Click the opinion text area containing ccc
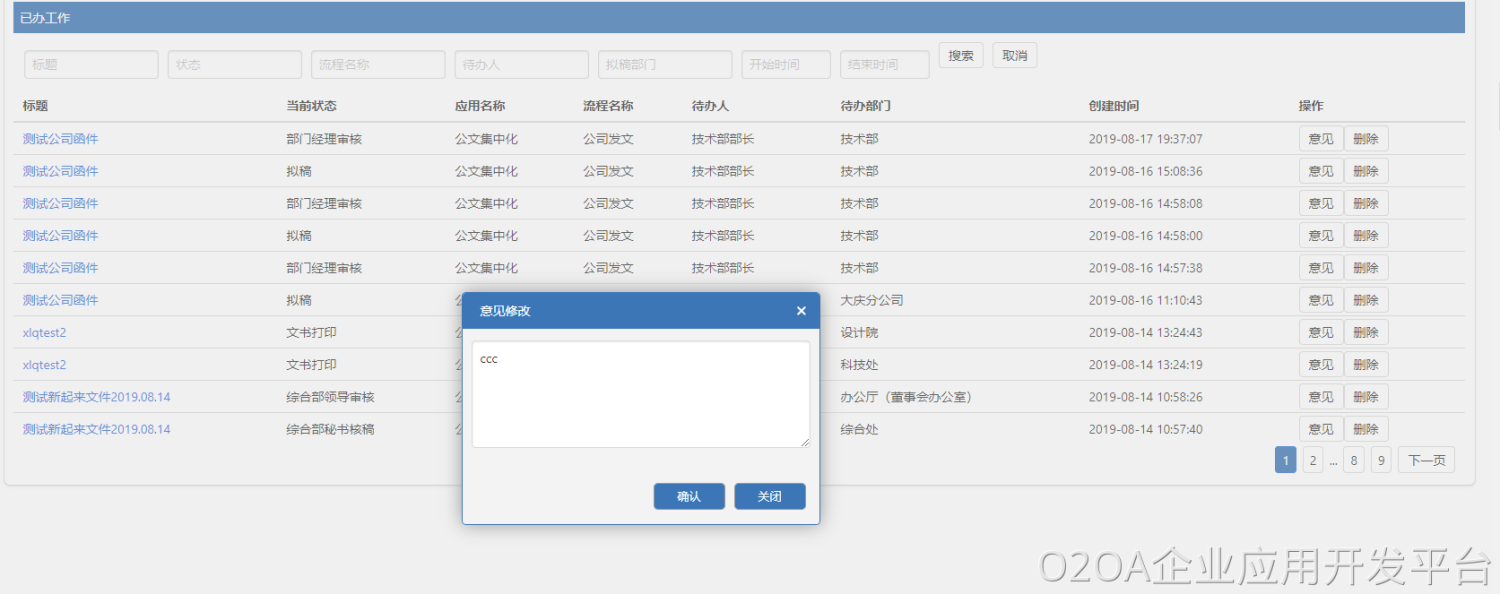 pos(640,394)
